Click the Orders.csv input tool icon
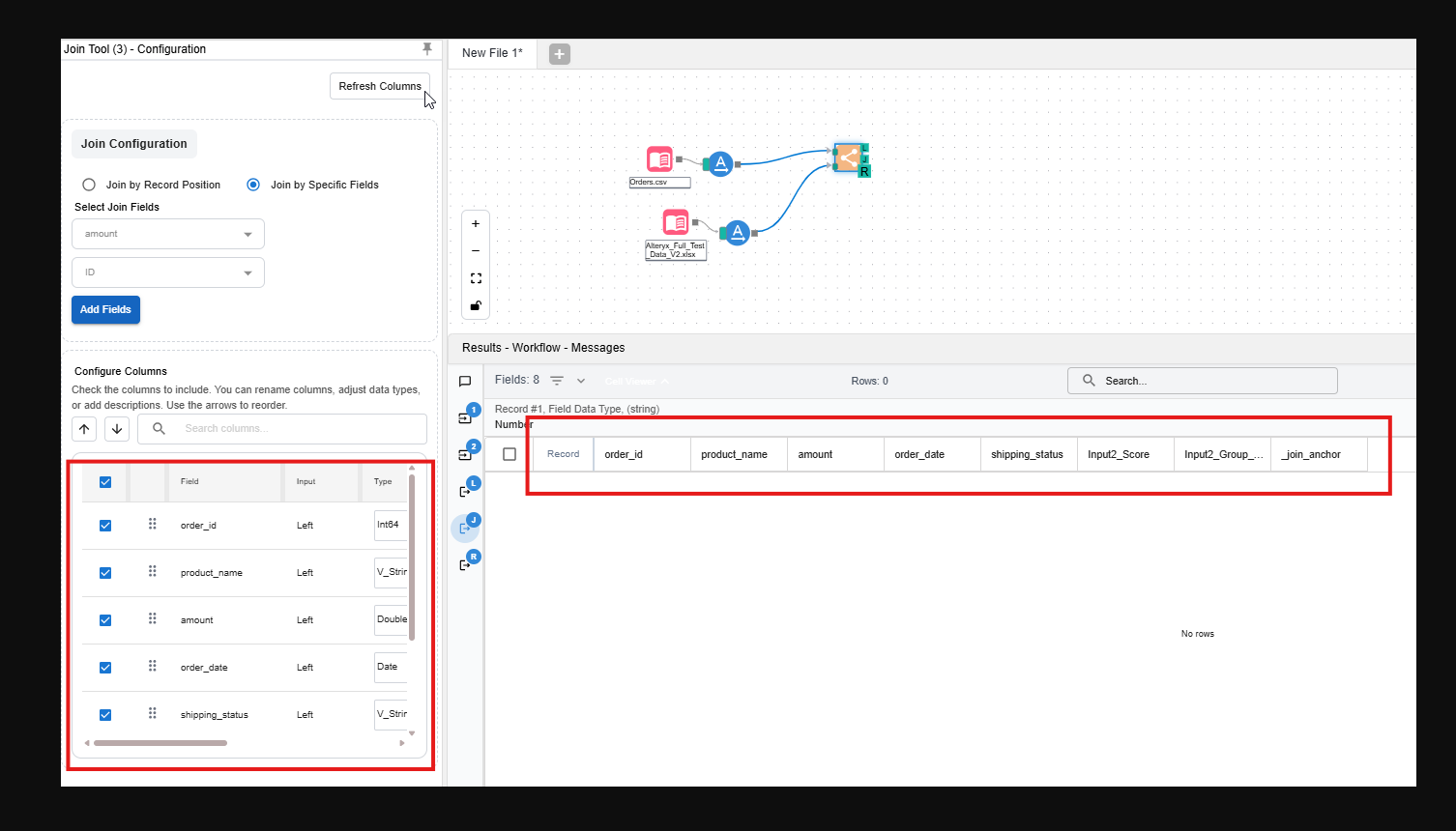This screenshot has height=831, width=1456. point(659,159)
